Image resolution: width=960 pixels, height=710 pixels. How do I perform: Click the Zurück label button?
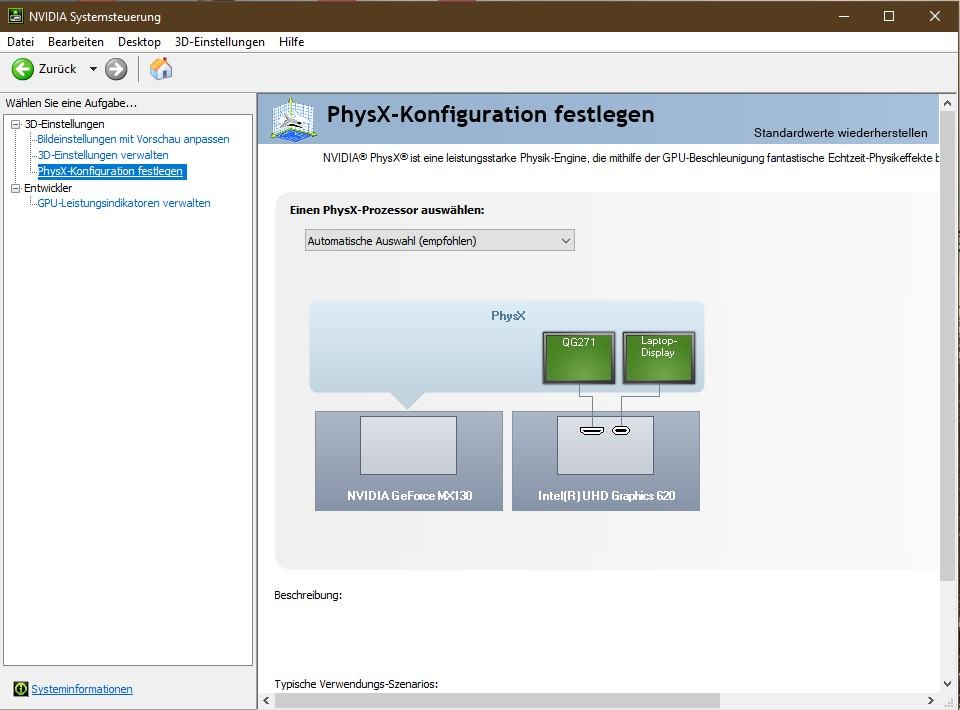[x=58, y=69]
